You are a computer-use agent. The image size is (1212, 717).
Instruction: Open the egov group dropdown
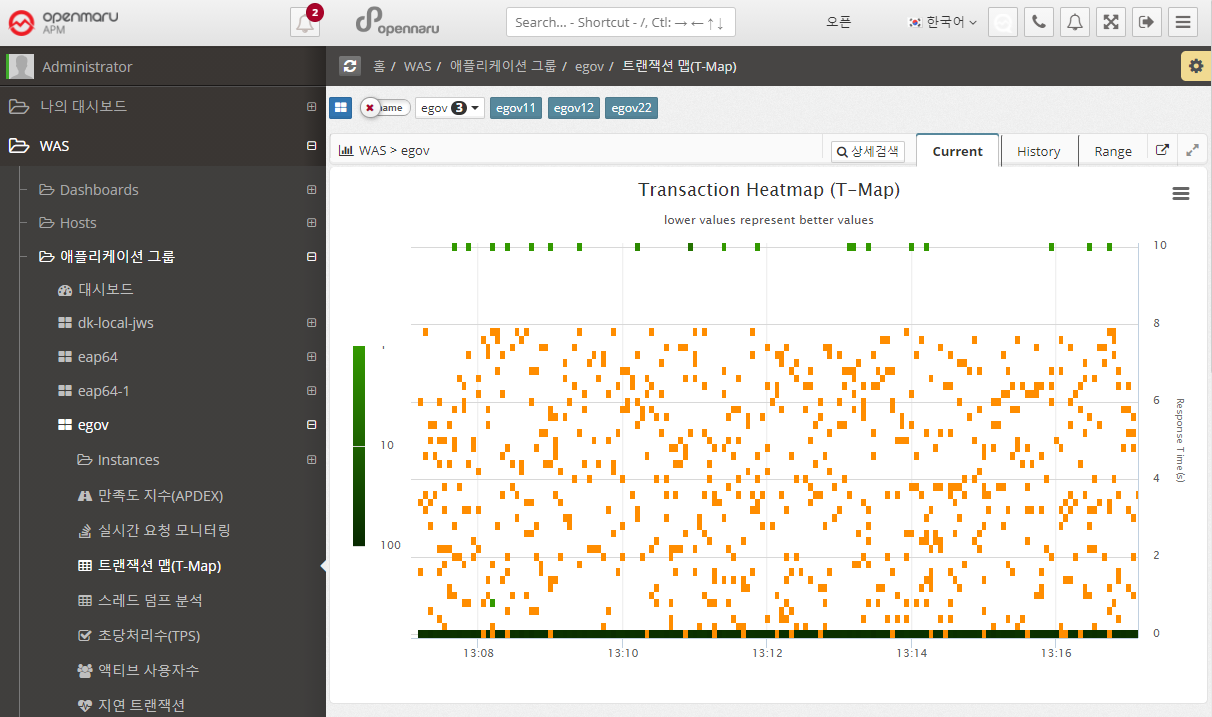point(450,108)
